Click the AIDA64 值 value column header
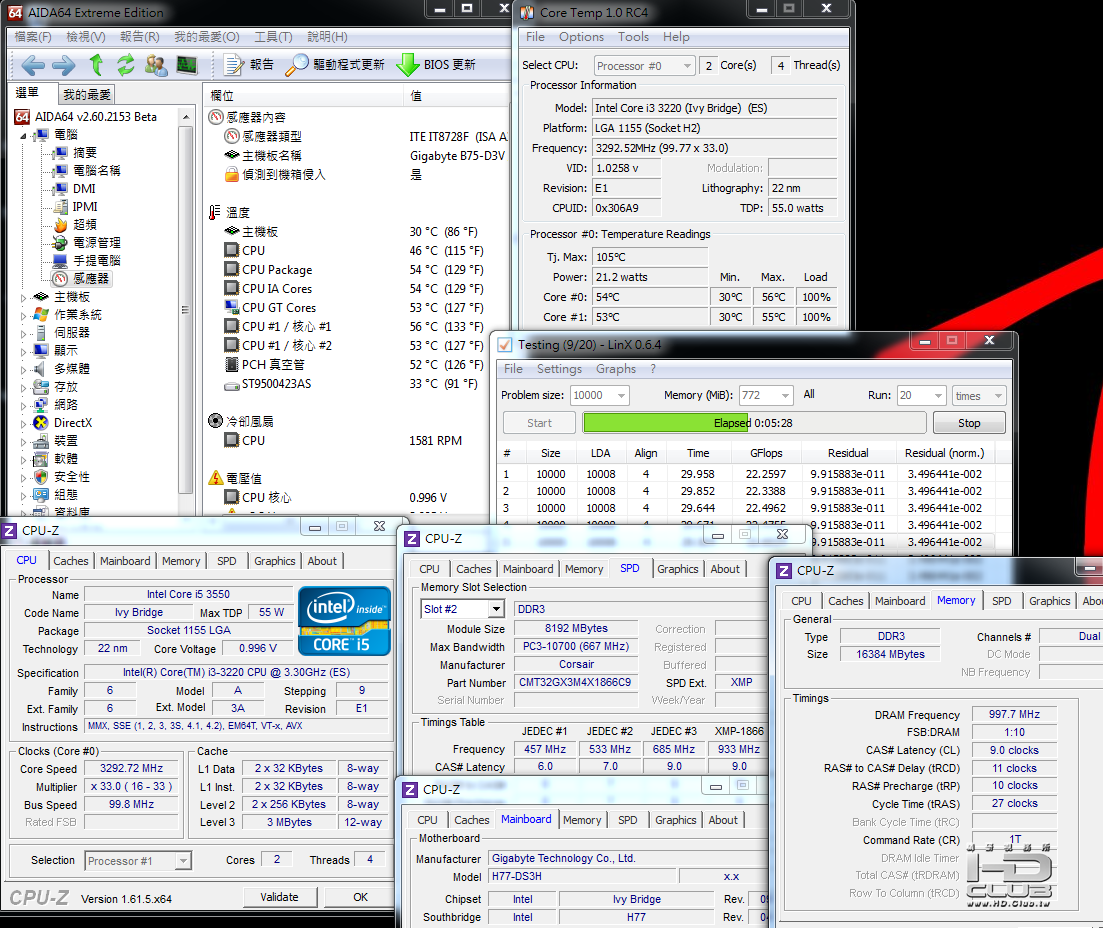The height and width of the screenshot is (928, 1103). tap(457, 96)
